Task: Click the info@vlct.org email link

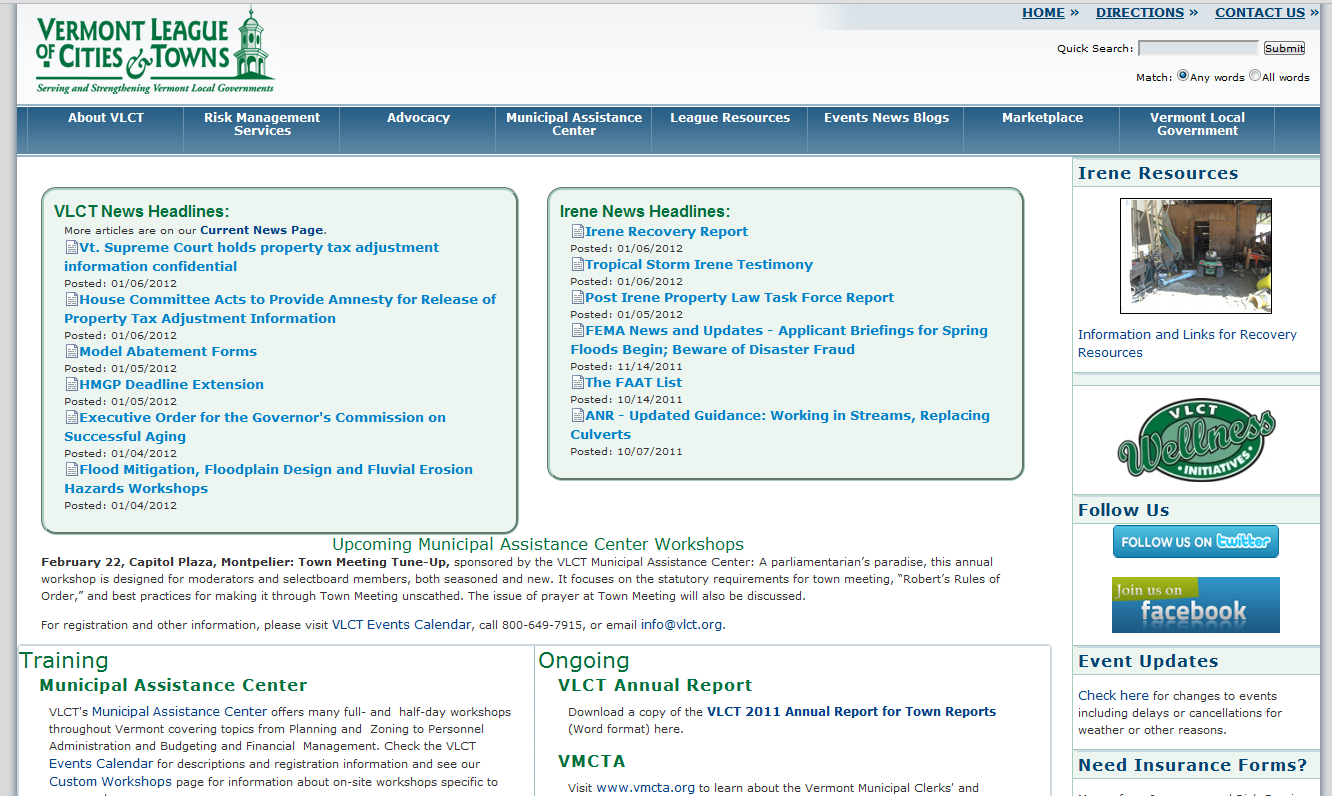Action: pos(681,624)
